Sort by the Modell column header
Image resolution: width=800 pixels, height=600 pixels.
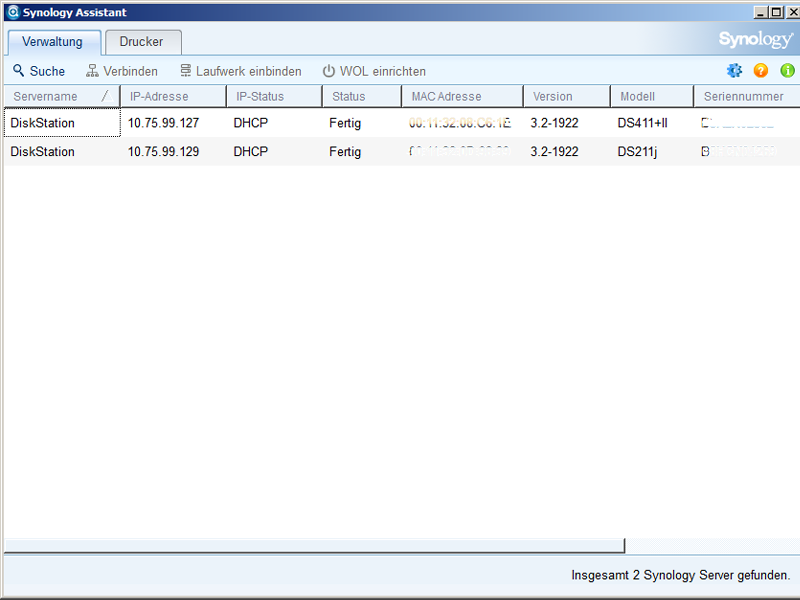coord(652,96)
